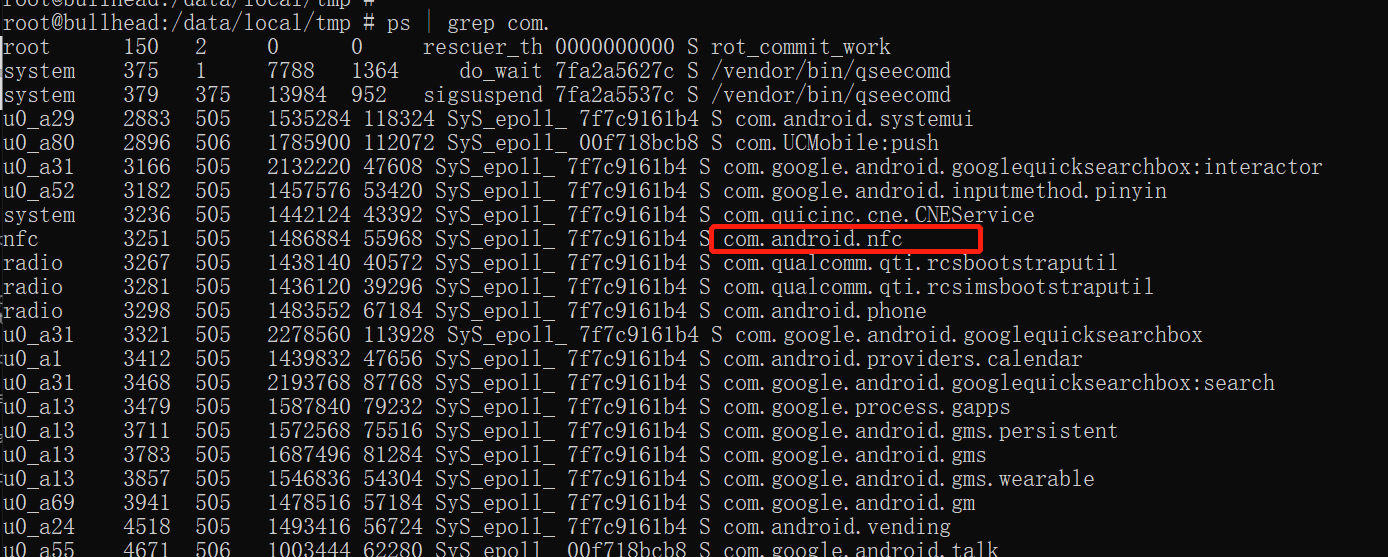Viewport: 1388px width, 557px height.
Task: Click the u0_a52 user name
Action: [x=39, y=191]
